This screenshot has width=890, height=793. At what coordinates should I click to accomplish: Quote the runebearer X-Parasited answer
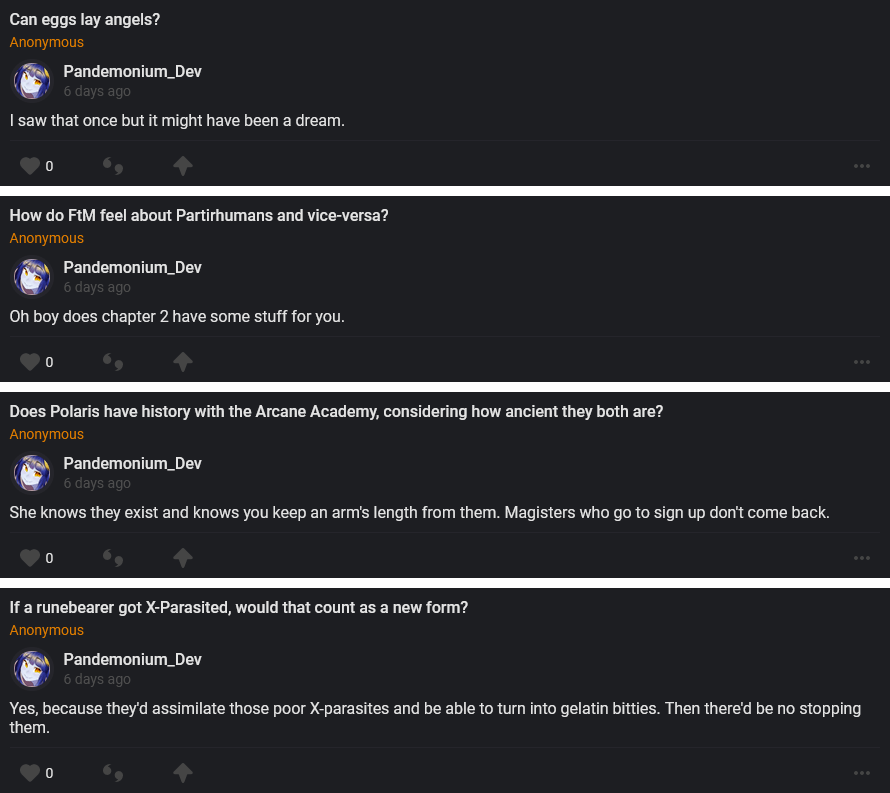point(113,773)
